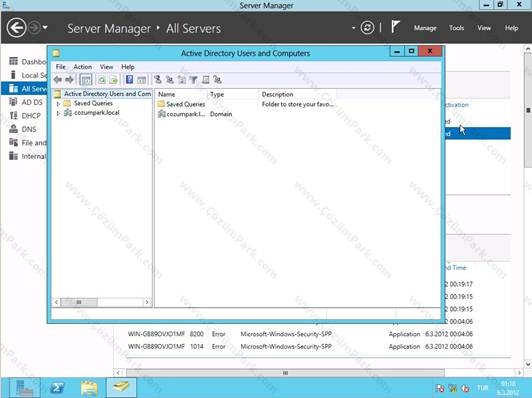The image size is (532, 398).
Task: Open File Explorer from taskbar
Action: pyautogui.click(x=89, y=388)
